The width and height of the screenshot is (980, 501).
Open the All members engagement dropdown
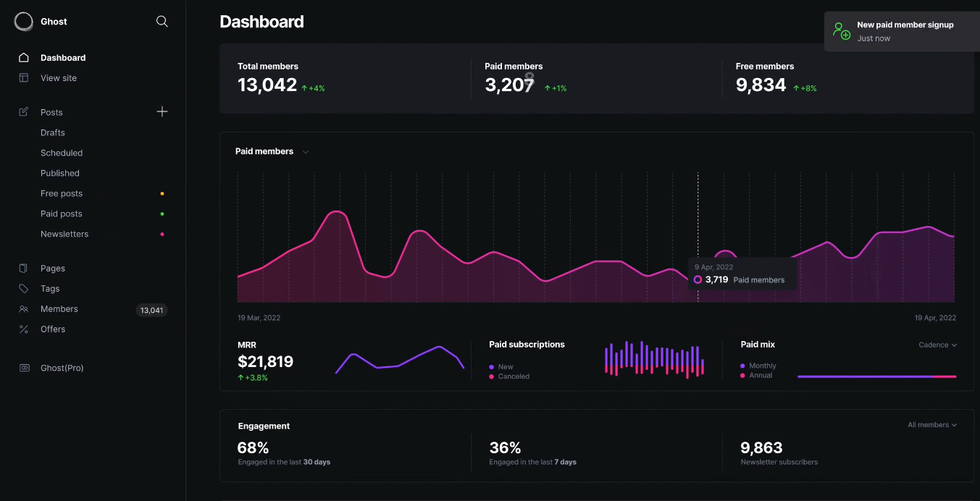[x=931, y=425]
